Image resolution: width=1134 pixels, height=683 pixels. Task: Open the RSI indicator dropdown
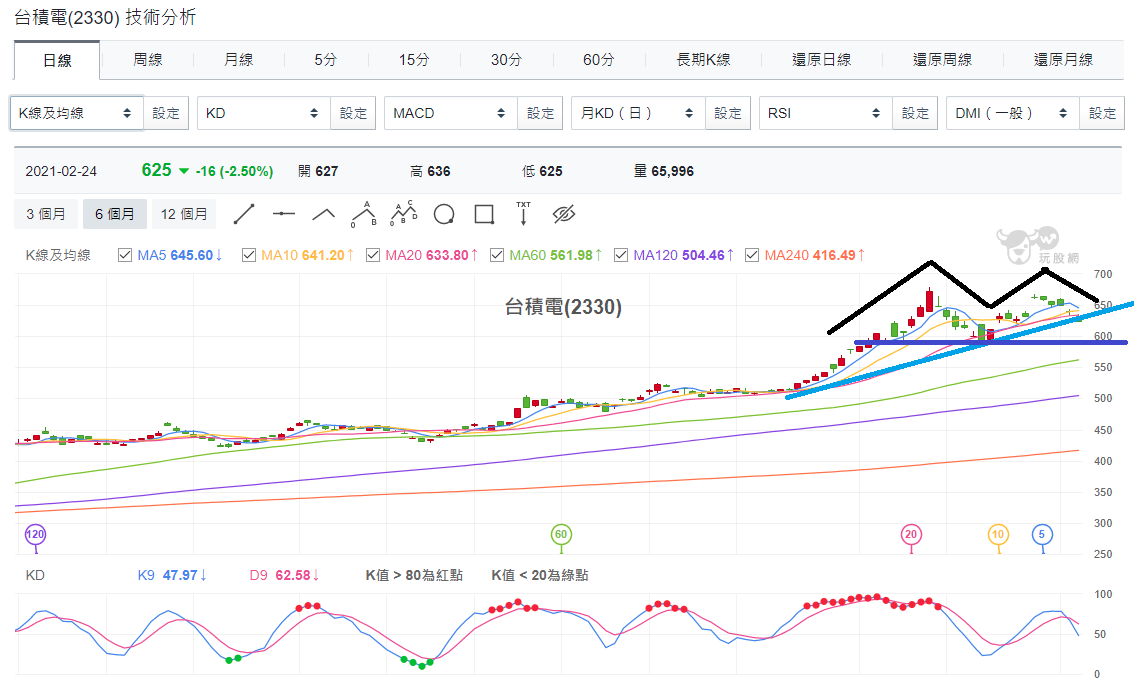[825, 113]
